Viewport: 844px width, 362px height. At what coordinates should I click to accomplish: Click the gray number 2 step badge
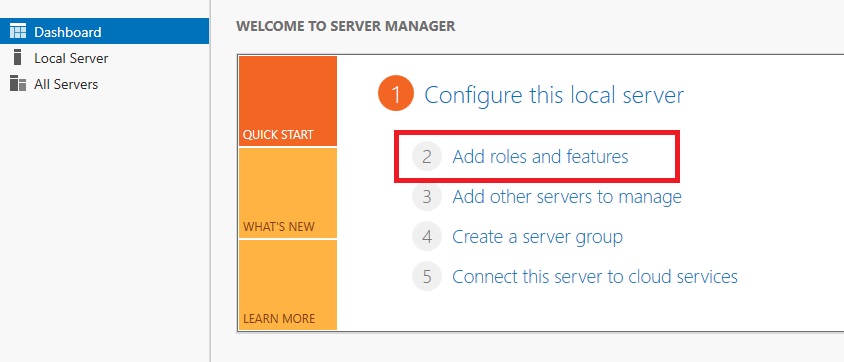(x=427, y=157)
